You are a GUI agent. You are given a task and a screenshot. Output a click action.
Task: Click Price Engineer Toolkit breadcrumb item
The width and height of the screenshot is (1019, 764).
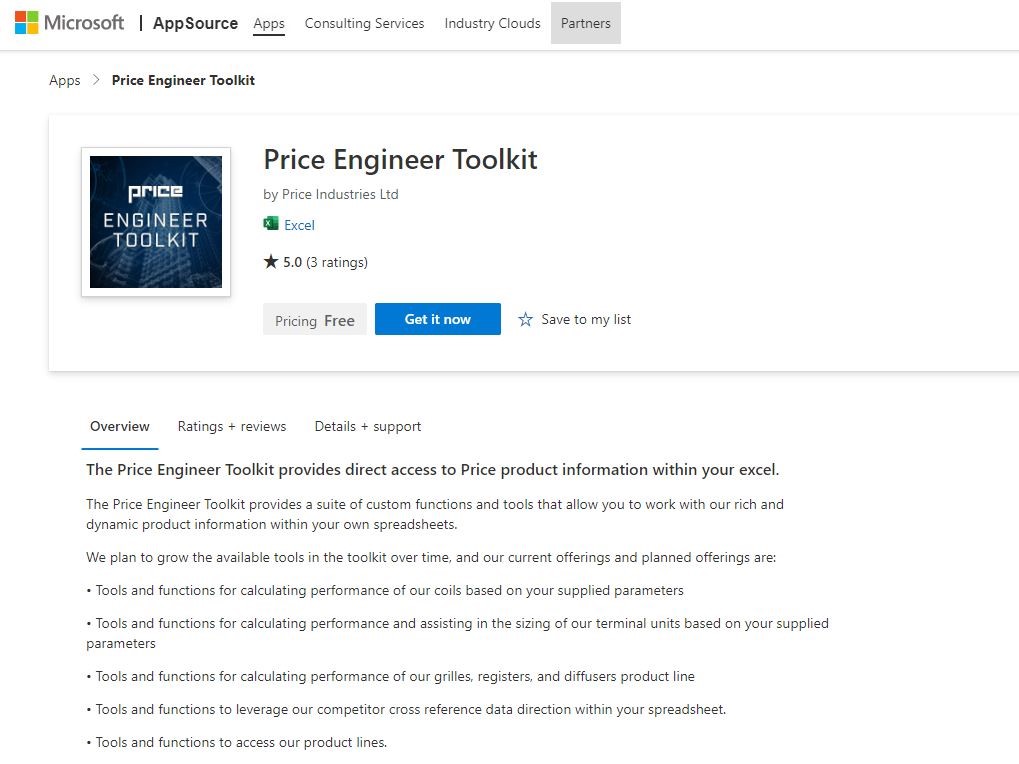pos(183,80)
